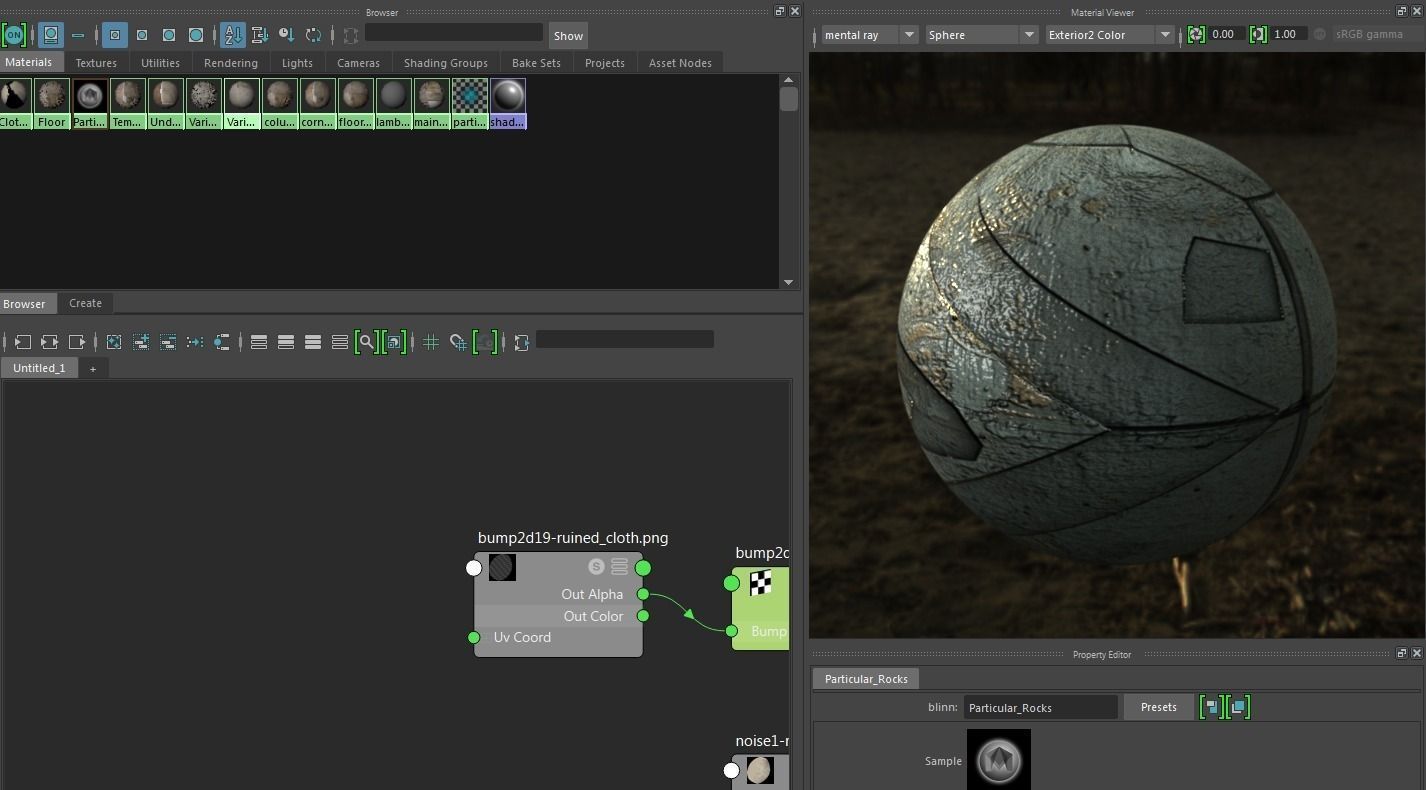Switch to the Utilities tab

[x=160, y=63]
